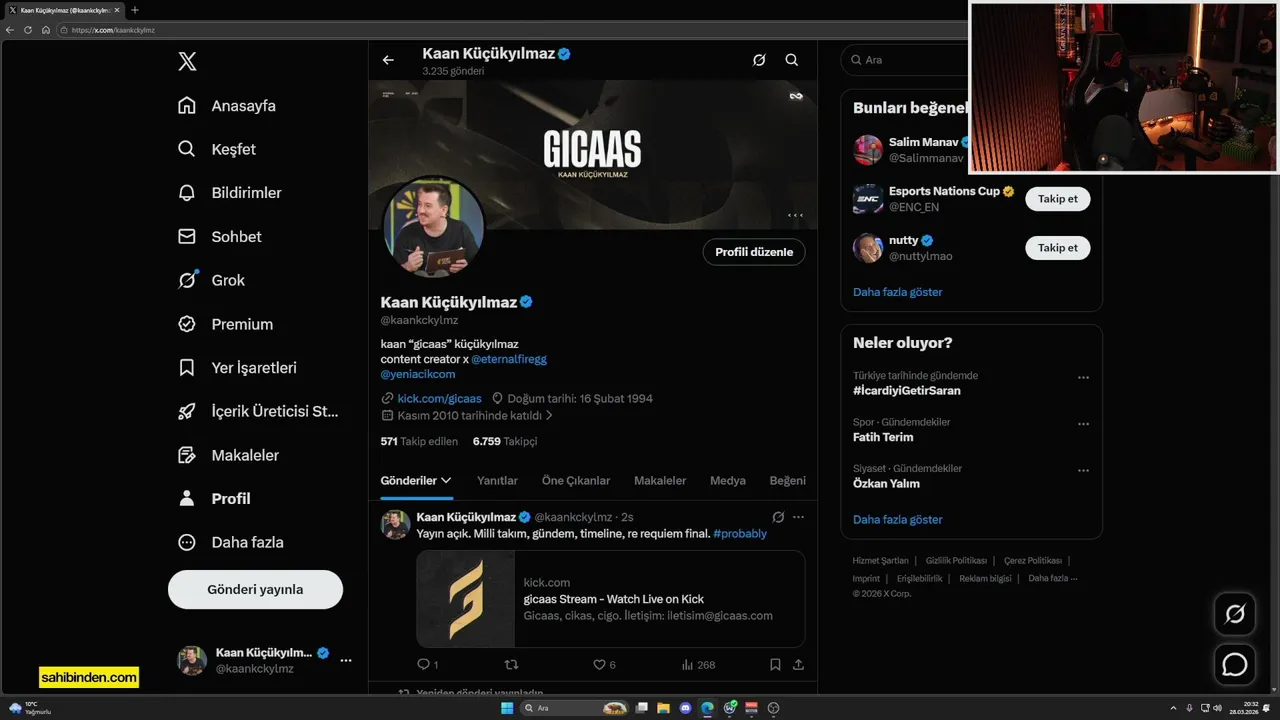The height and width of the screenshot is (720, 1280).
Task: Click #probably hashtag in post
Action: click(x=740, y=534)
